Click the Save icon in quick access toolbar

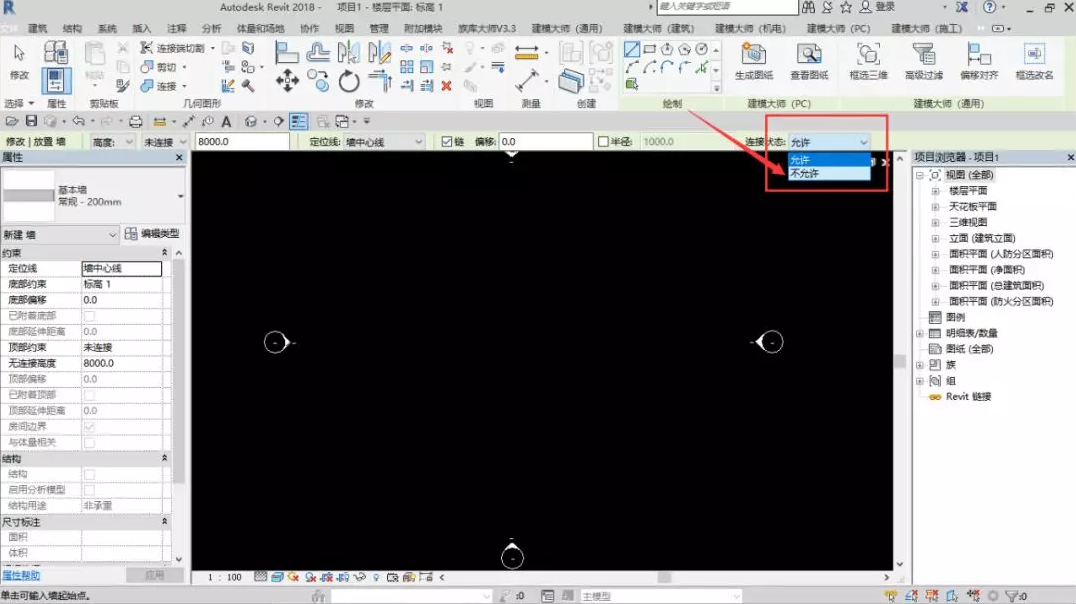31,121
